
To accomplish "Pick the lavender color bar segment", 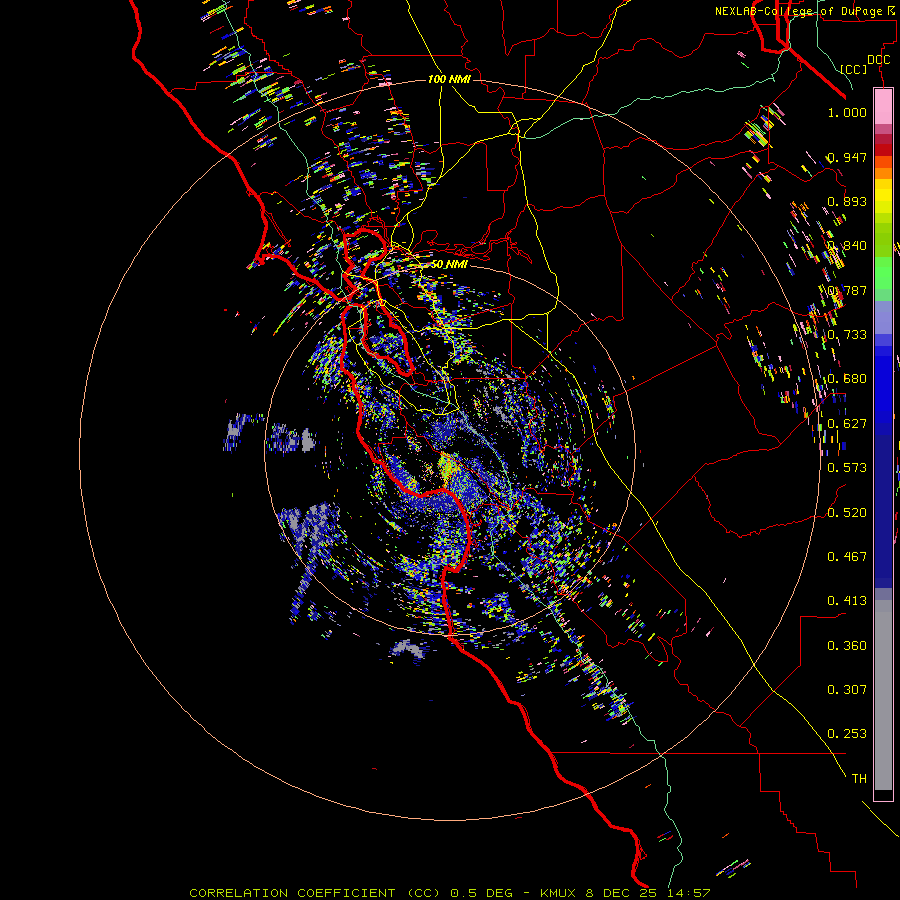I will pos(883,317).
